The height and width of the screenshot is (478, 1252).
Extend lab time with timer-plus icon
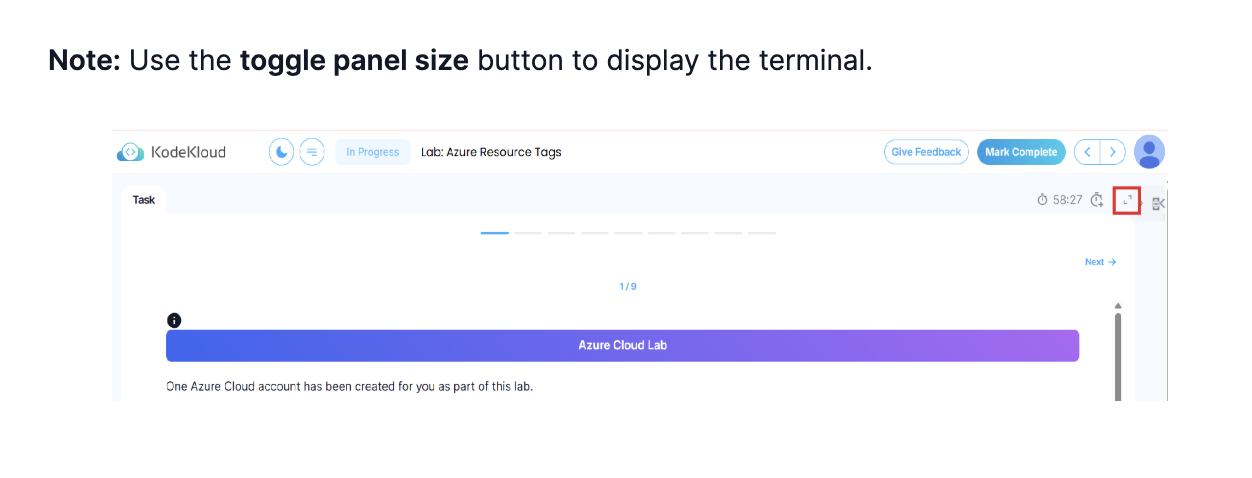point(1097,200)
